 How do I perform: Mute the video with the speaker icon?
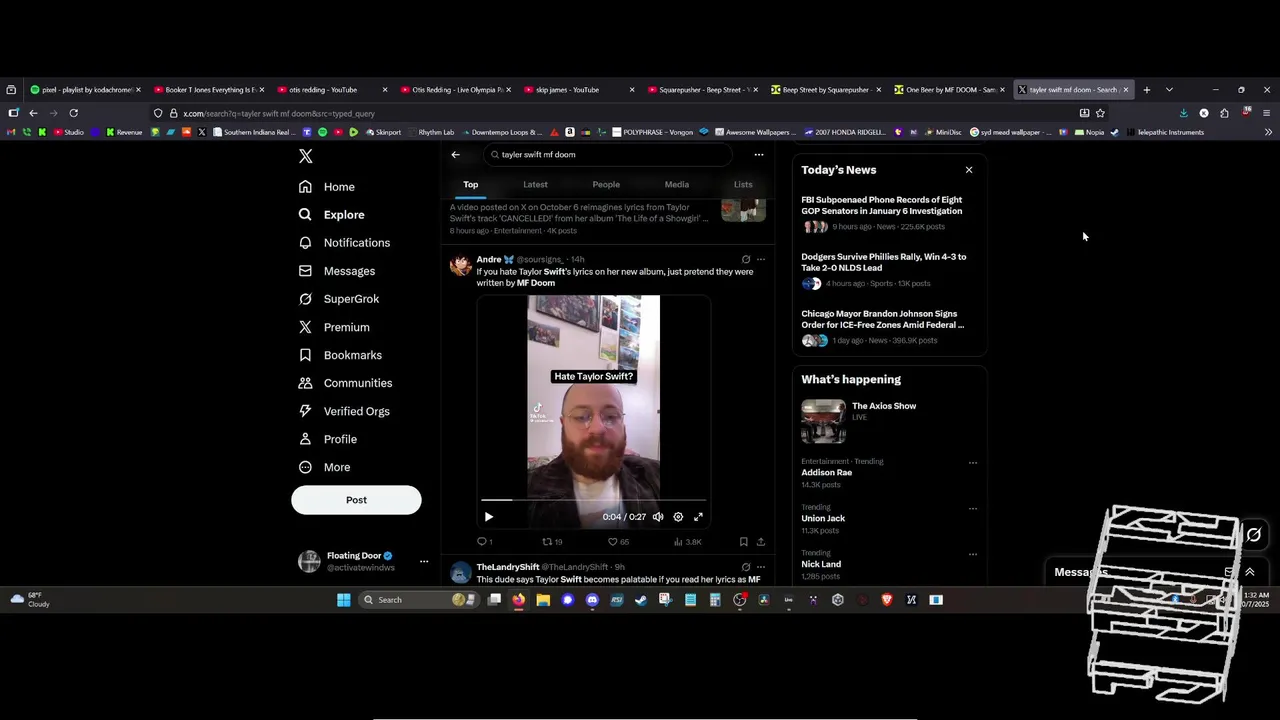pyautogui.click(x=658, y=517)
